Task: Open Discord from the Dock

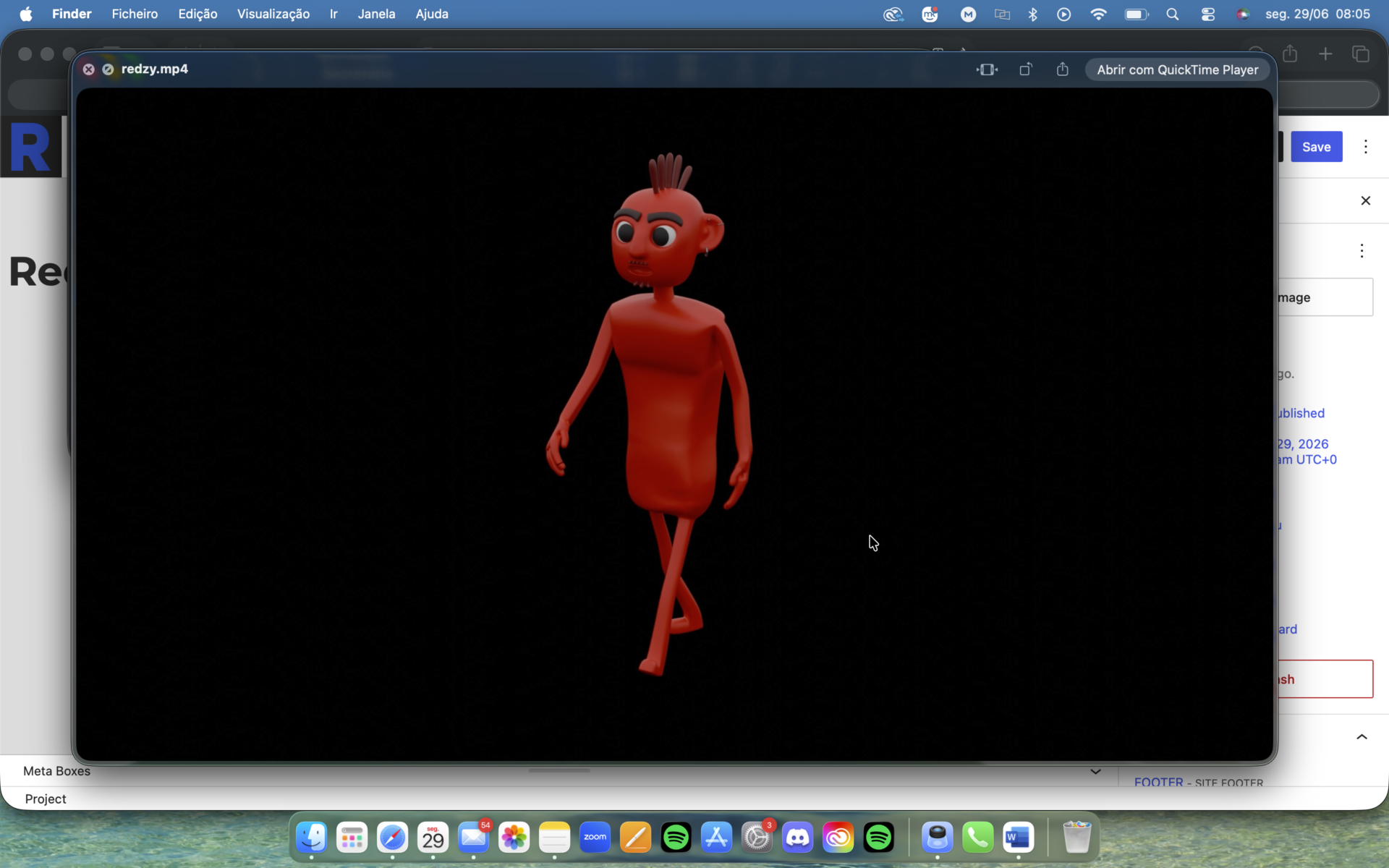Action: [x=797, y=838]
